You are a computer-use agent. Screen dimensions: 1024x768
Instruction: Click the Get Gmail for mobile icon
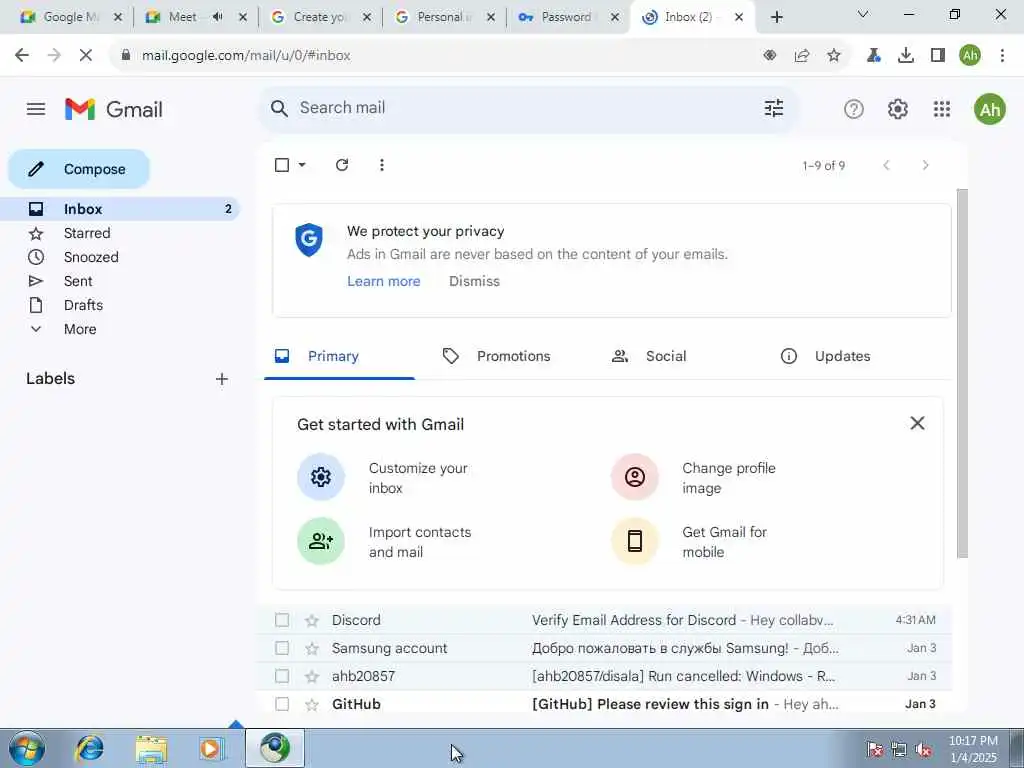635,541
